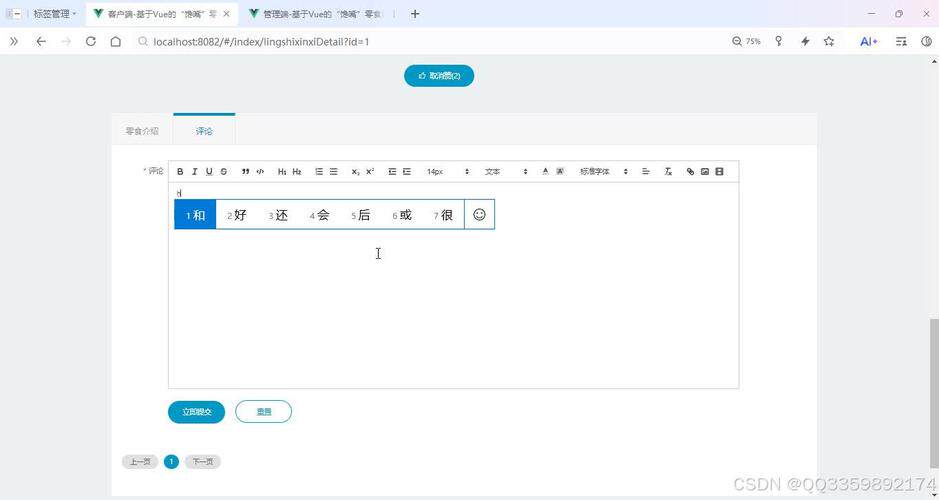Select page number 1 in pagination
Image resolution: width=939 pixels, height=500 pixels.
(x=171, y=462)
